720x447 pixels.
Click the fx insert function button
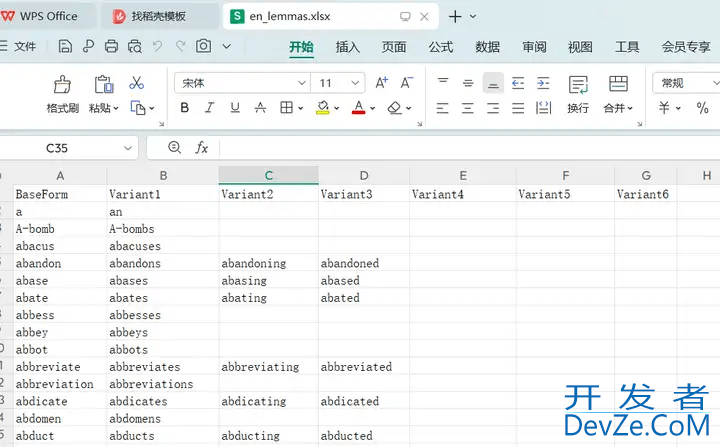[202, 147]
